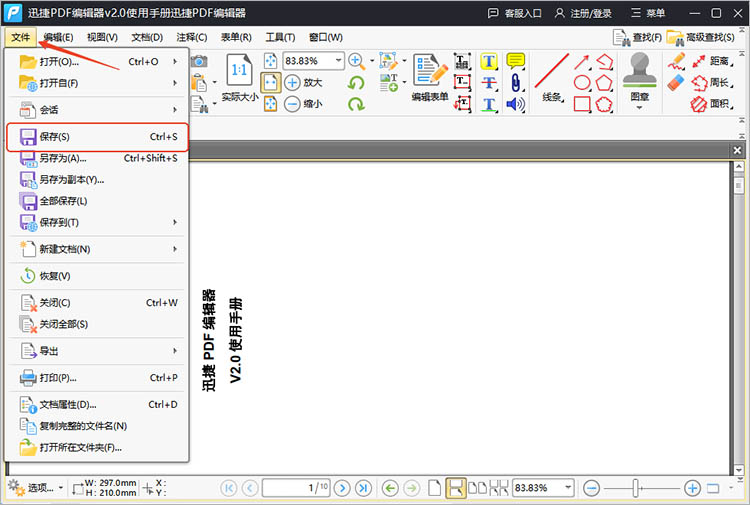Toggle continuous page layout in status bar
The image size is (750, 505).
pos(455,488)
